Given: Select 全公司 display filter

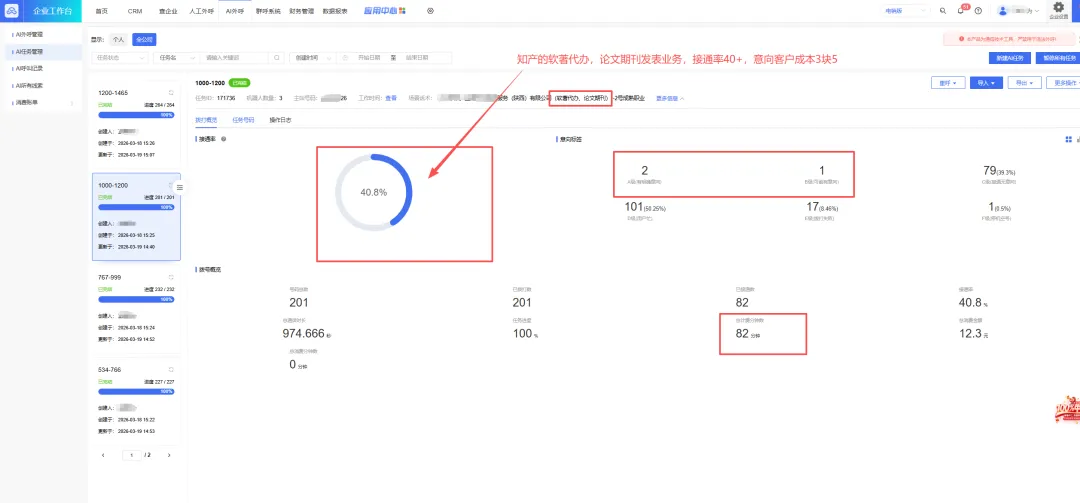Looking at the screenshot, I should [144, 40].
